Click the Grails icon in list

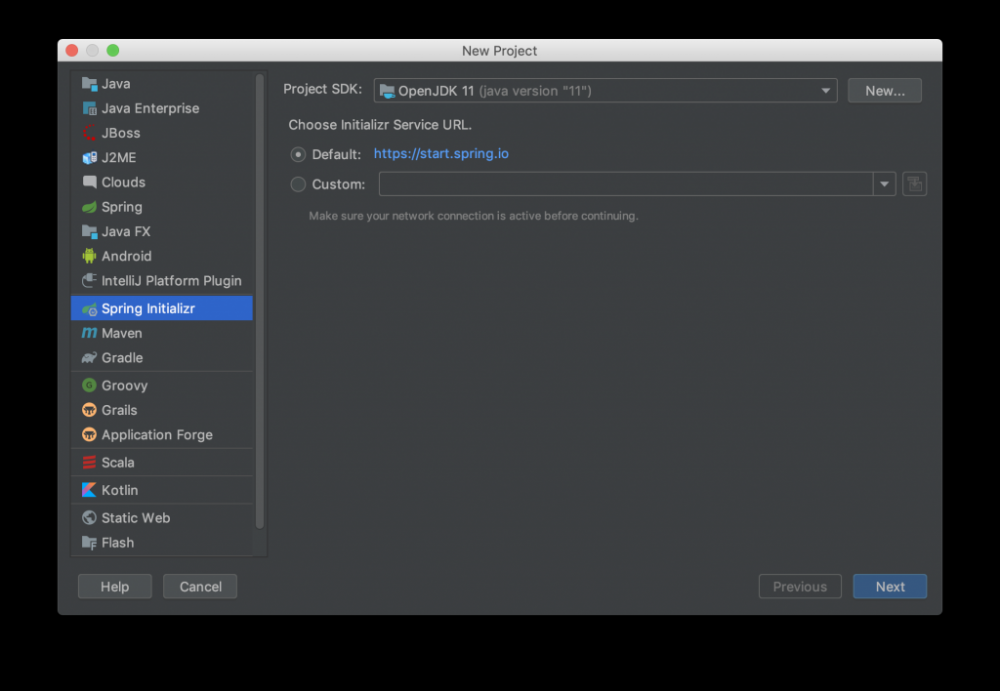[90, 410]
